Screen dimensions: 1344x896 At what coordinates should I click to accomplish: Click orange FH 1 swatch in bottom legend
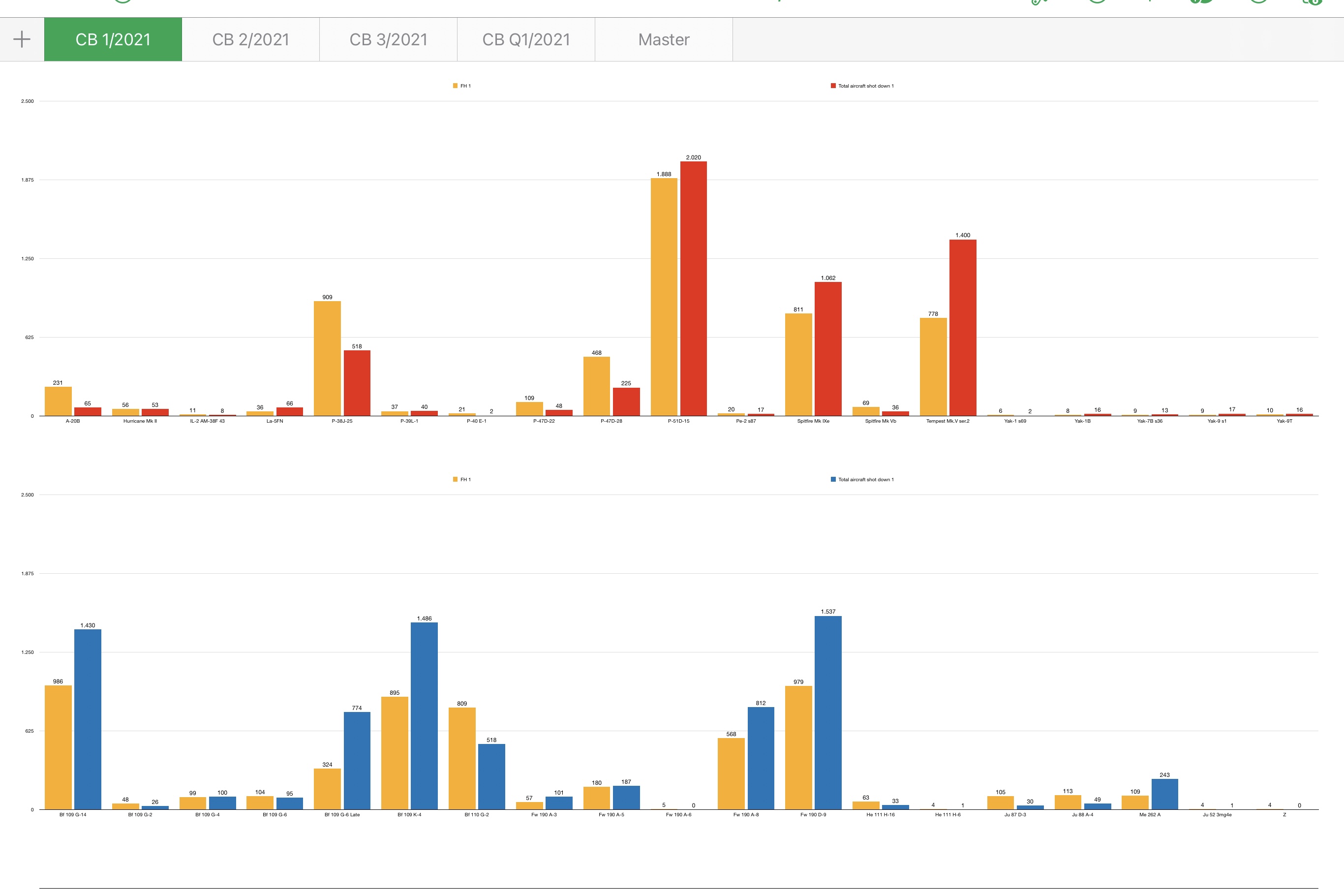[x=455, y=479]
